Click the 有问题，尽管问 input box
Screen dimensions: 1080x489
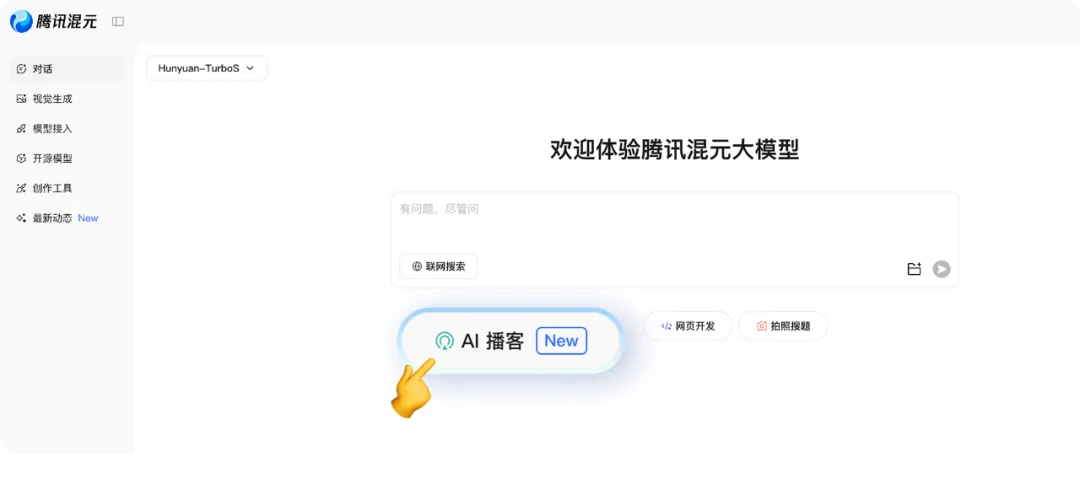(675, 222)
